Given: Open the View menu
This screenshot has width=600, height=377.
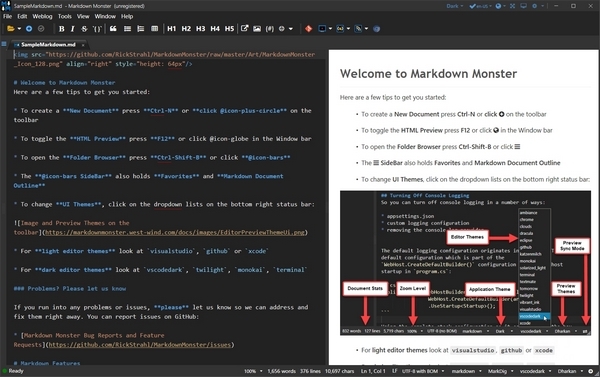Looking at the screenshot, I should pos(83,16).
